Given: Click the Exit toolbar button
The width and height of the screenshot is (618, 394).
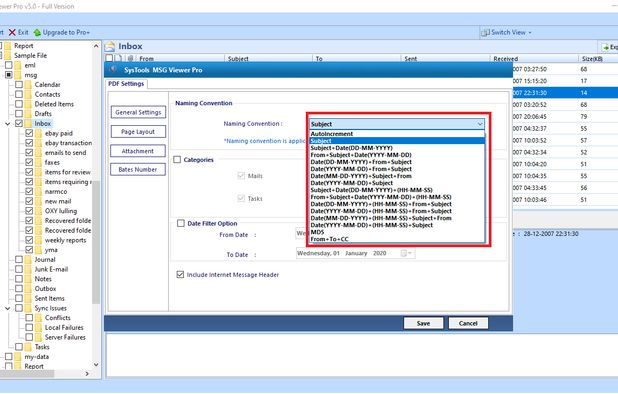Looking at the screenshot, I should pos(19,32).
